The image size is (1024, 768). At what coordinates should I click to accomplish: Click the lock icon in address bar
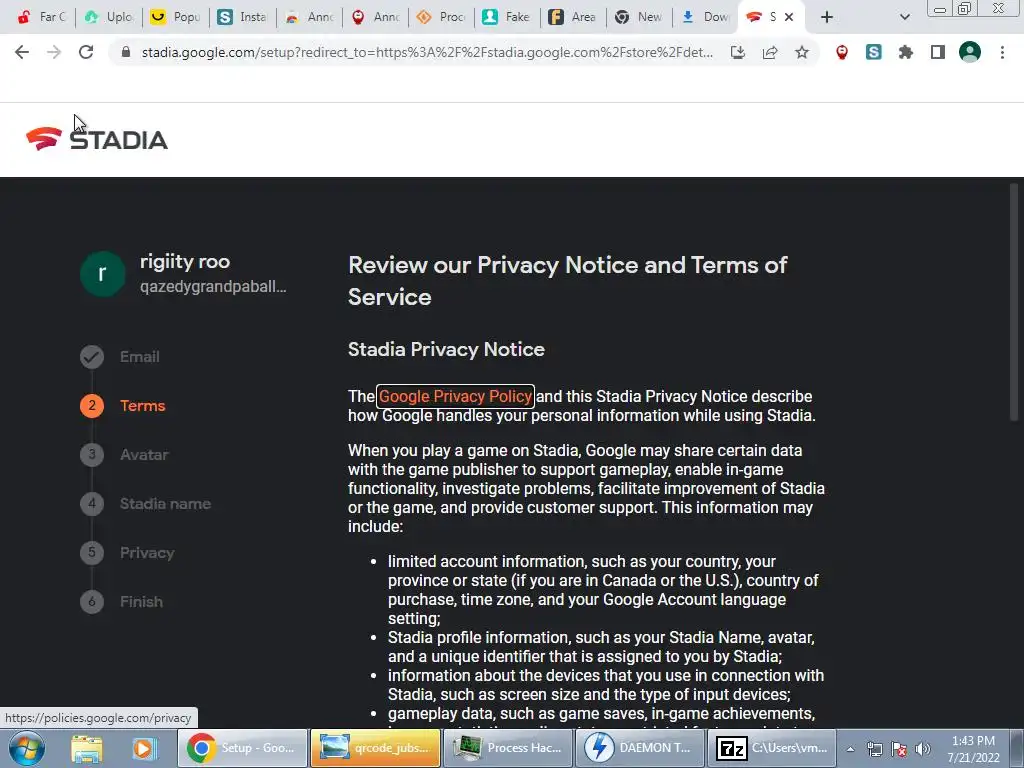126,52
